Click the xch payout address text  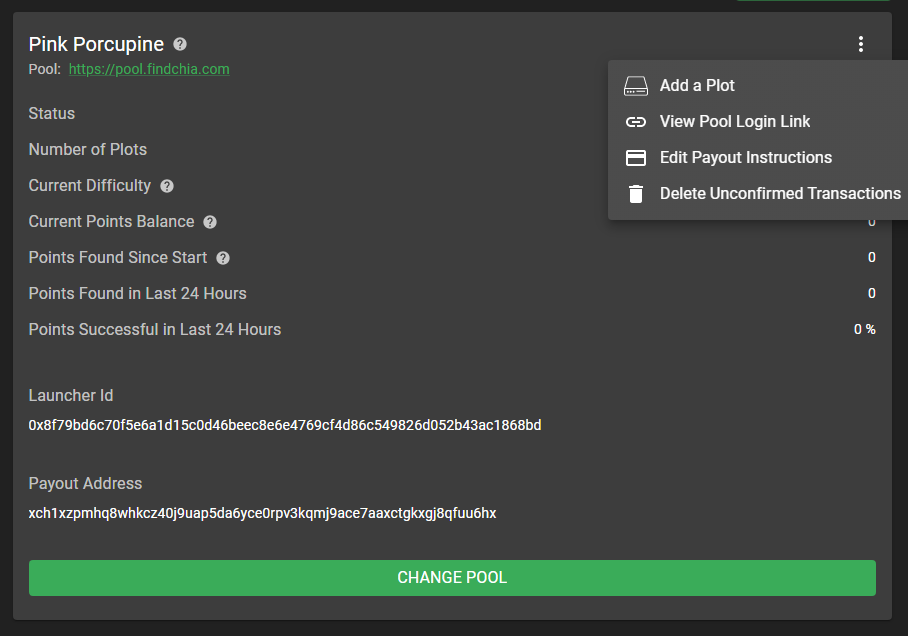click(262, 513)
